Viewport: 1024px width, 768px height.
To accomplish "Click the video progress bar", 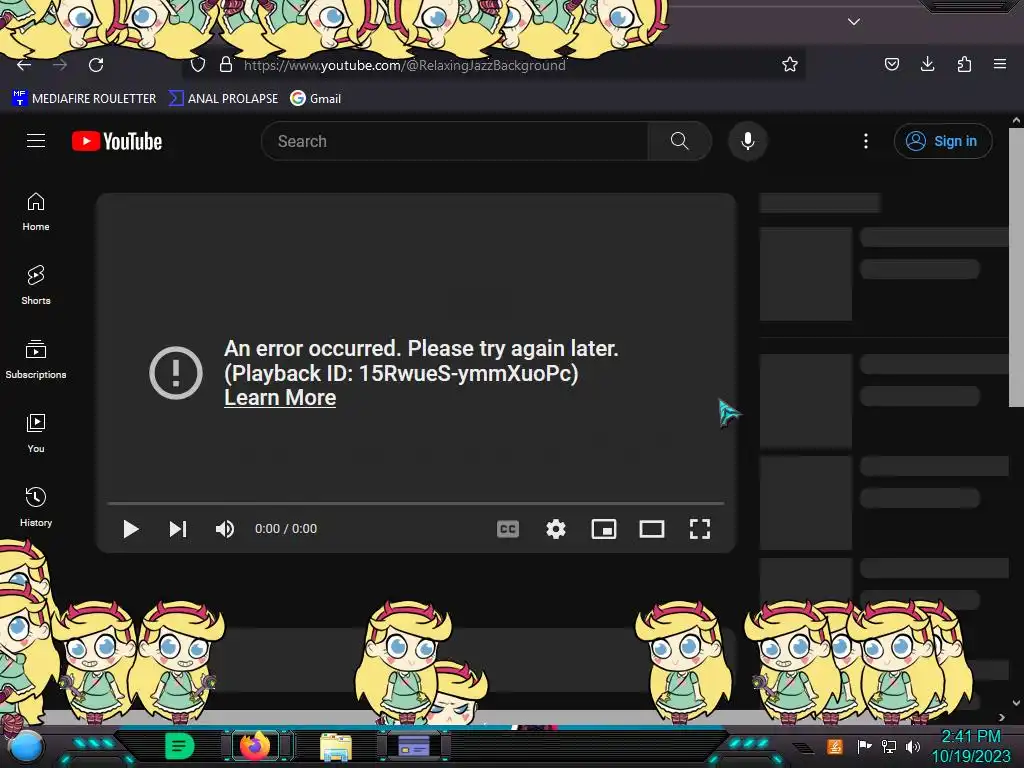I will pyautogui.click(x=416, y=504).
